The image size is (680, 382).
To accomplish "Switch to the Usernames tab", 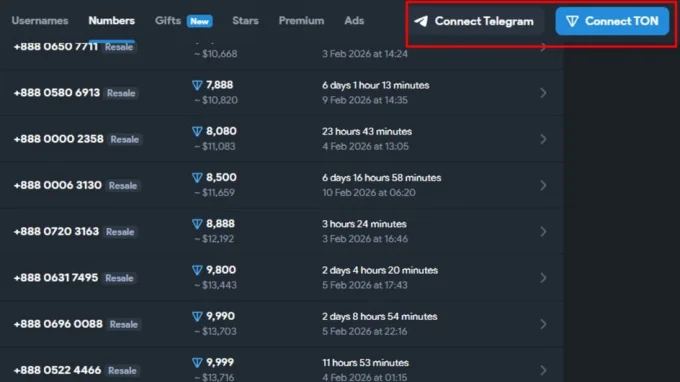I will [40, 21].
